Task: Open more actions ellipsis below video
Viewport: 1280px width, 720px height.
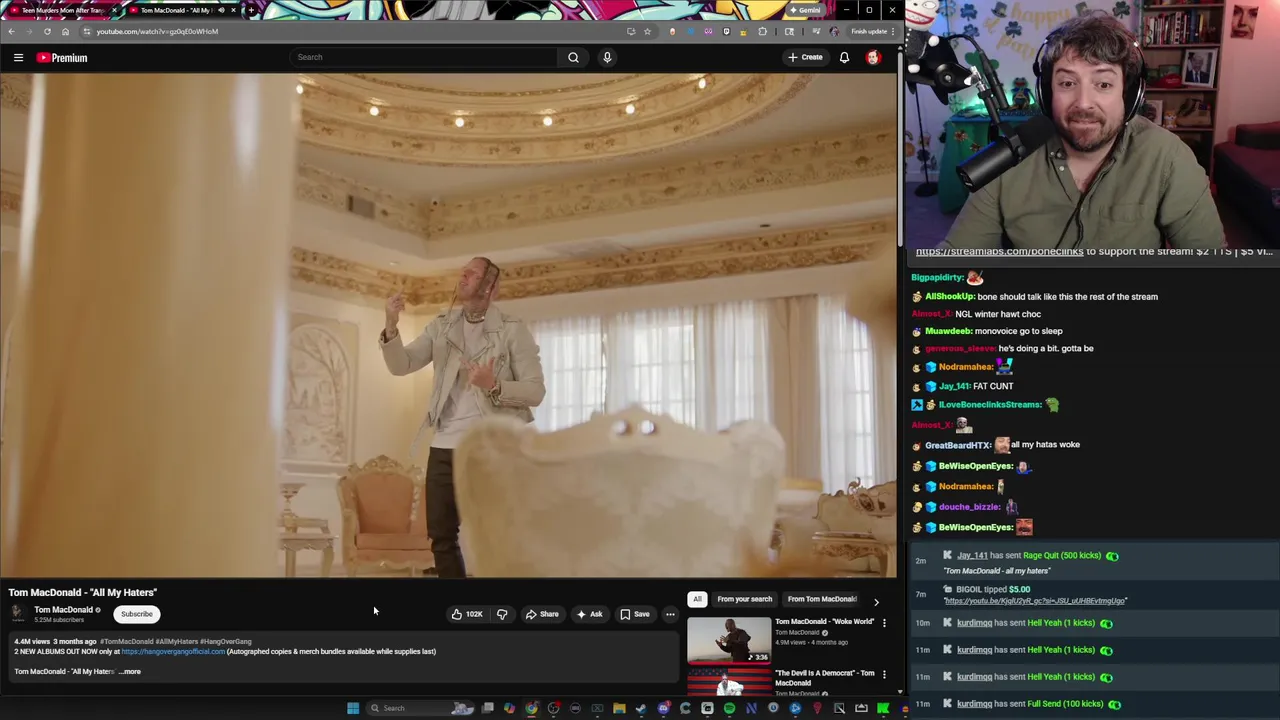Action: pos(670,614)
